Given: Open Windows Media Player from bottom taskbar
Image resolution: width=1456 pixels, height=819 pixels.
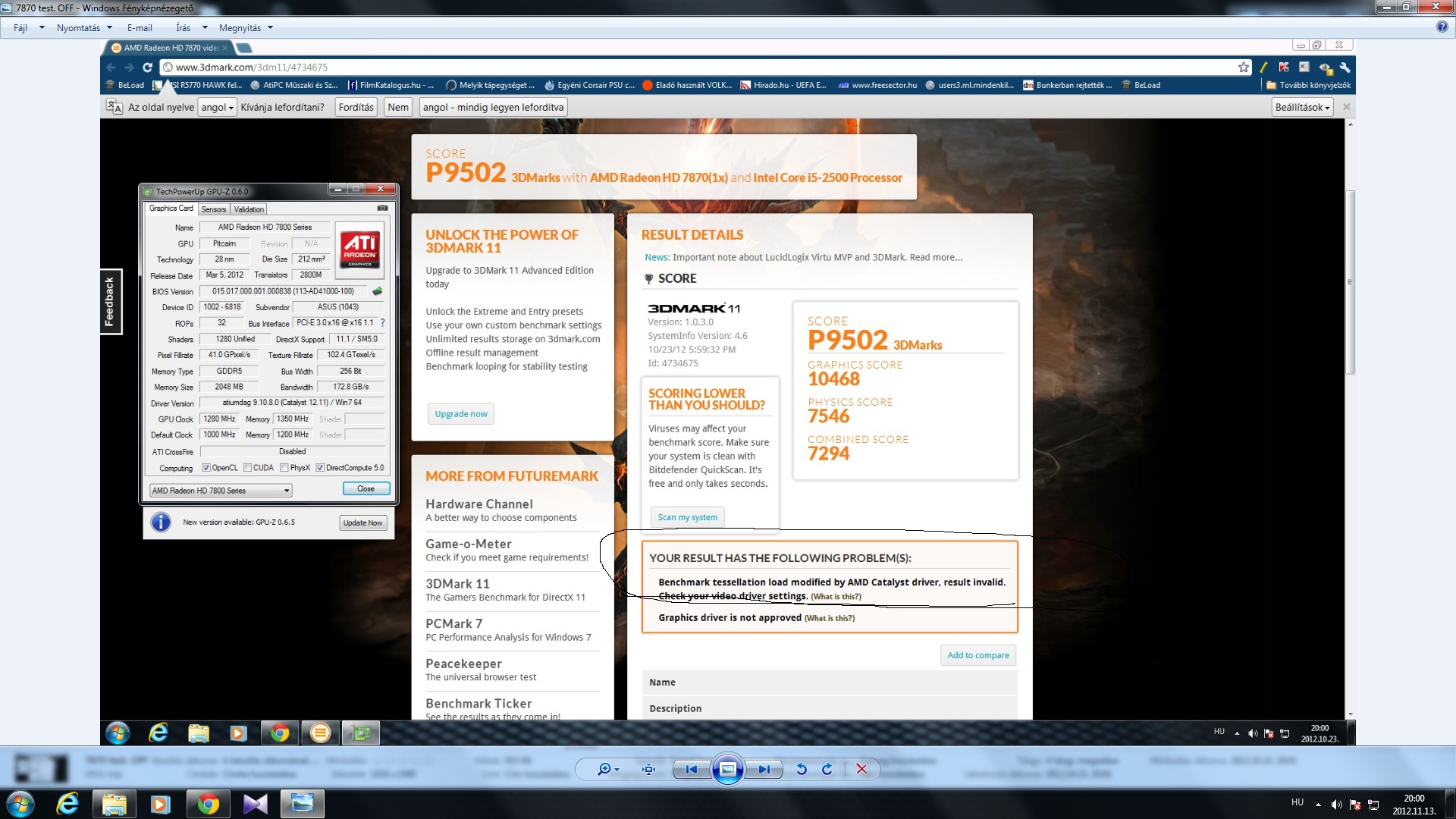Looking at the screenshot, I should [160, 804].
